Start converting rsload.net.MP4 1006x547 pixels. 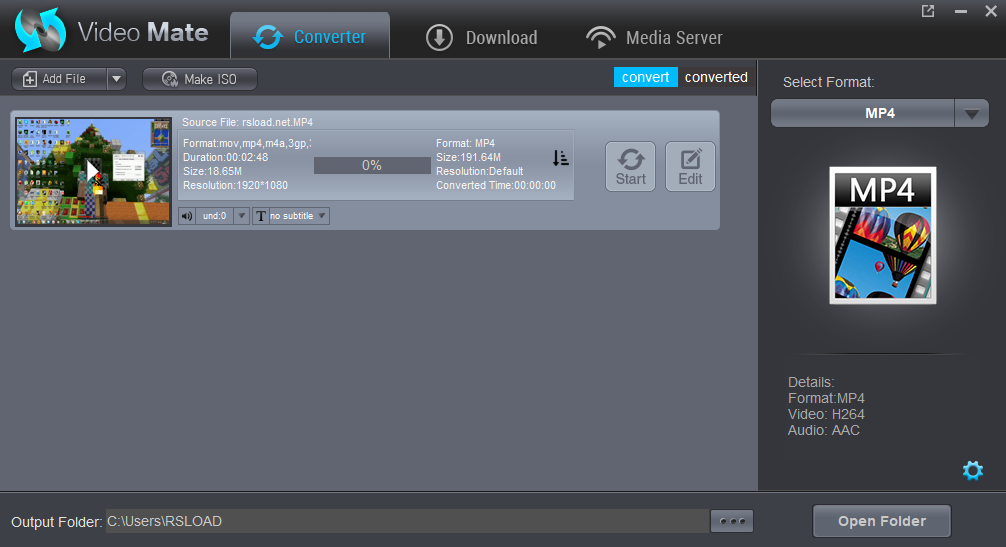tap(631, 167)
